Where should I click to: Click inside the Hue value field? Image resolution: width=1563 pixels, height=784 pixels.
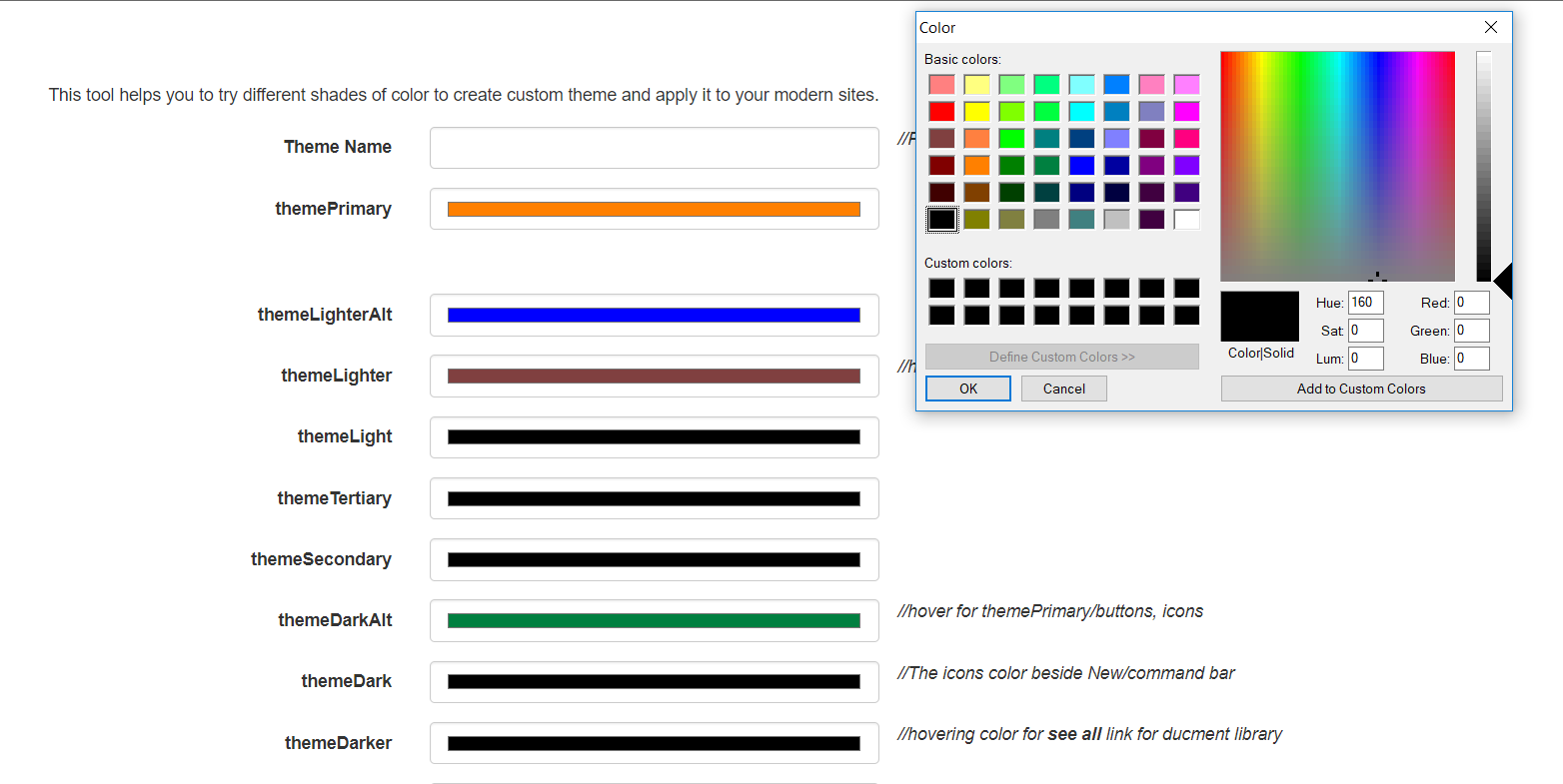coord(1365,302)
